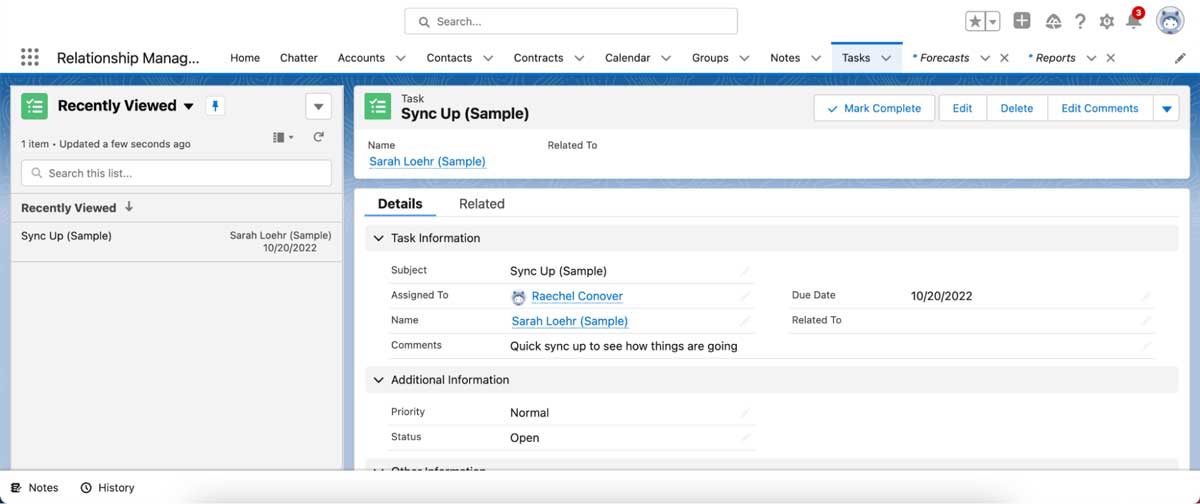Open more actions dropdown next to Edit Comments

pyautogui.click(x=1166, y=108)
